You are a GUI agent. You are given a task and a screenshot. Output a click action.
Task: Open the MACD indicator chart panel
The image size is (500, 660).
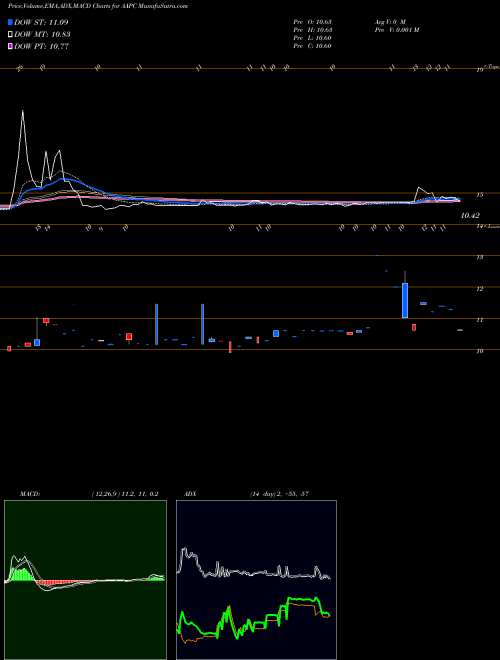coord(85,580)
